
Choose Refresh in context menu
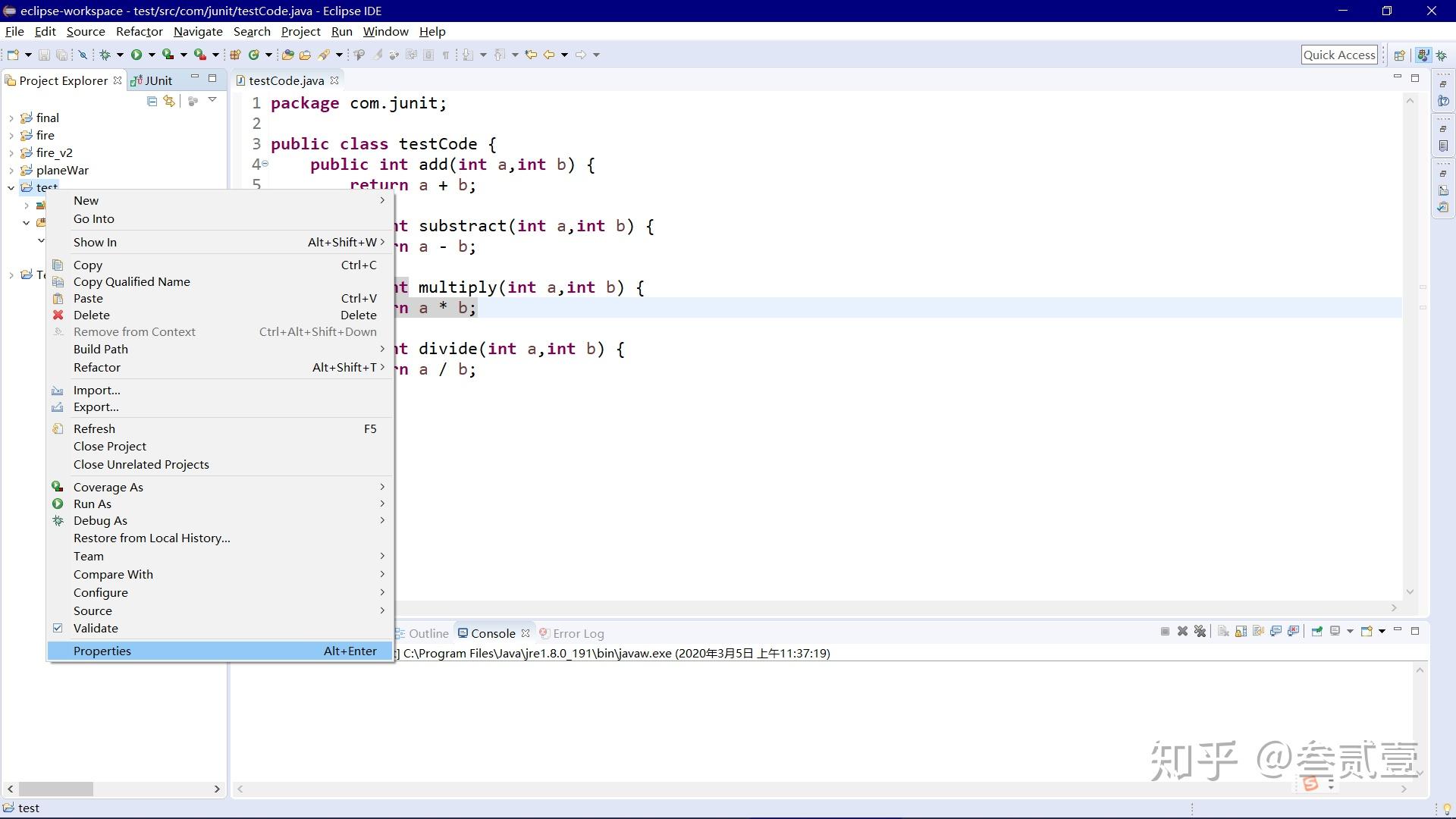click(220, 428)
